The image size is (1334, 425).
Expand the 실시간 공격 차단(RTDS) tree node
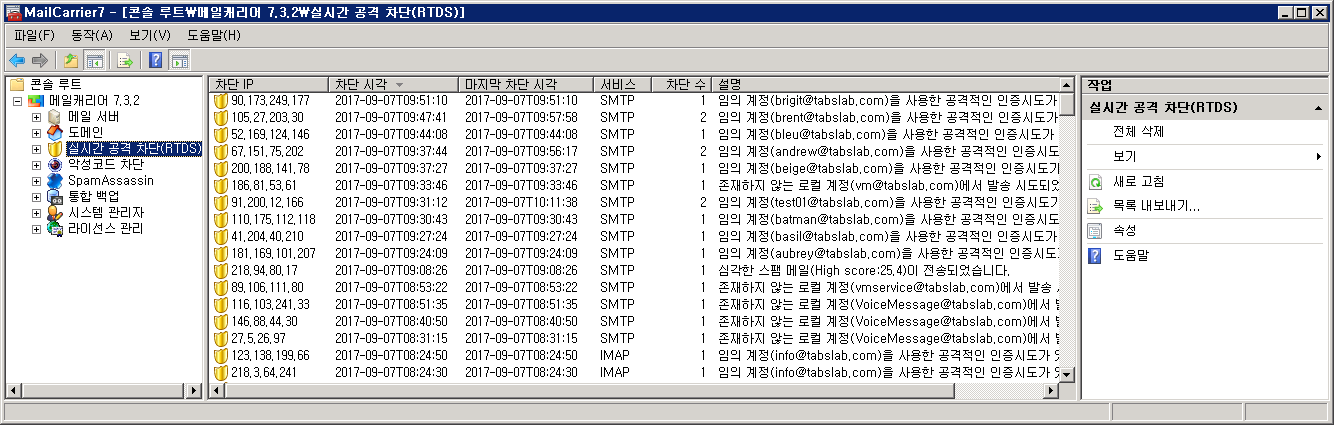point(37,149)
